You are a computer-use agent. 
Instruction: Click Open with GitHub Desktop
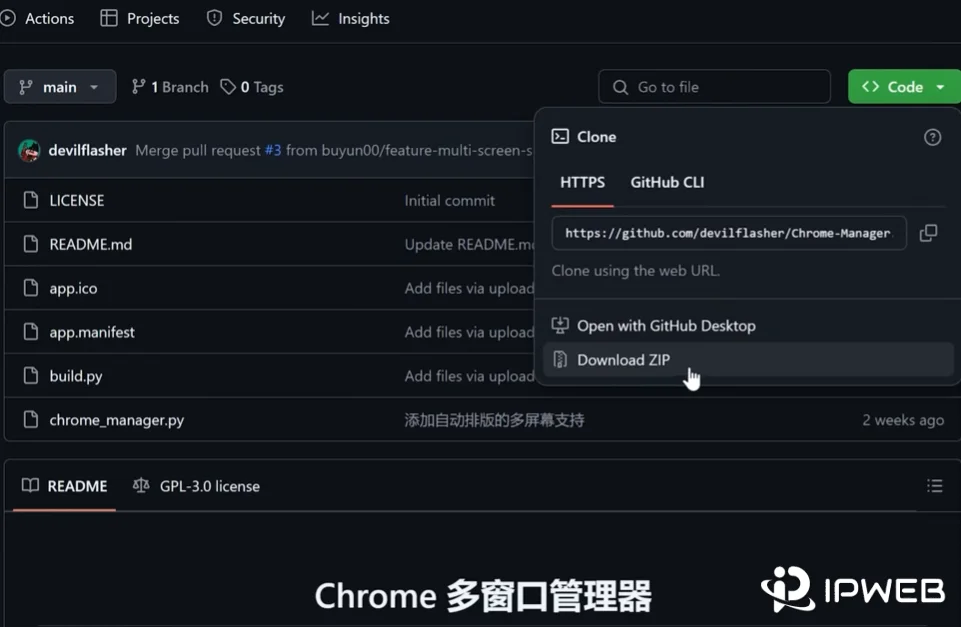pos(666,325)
